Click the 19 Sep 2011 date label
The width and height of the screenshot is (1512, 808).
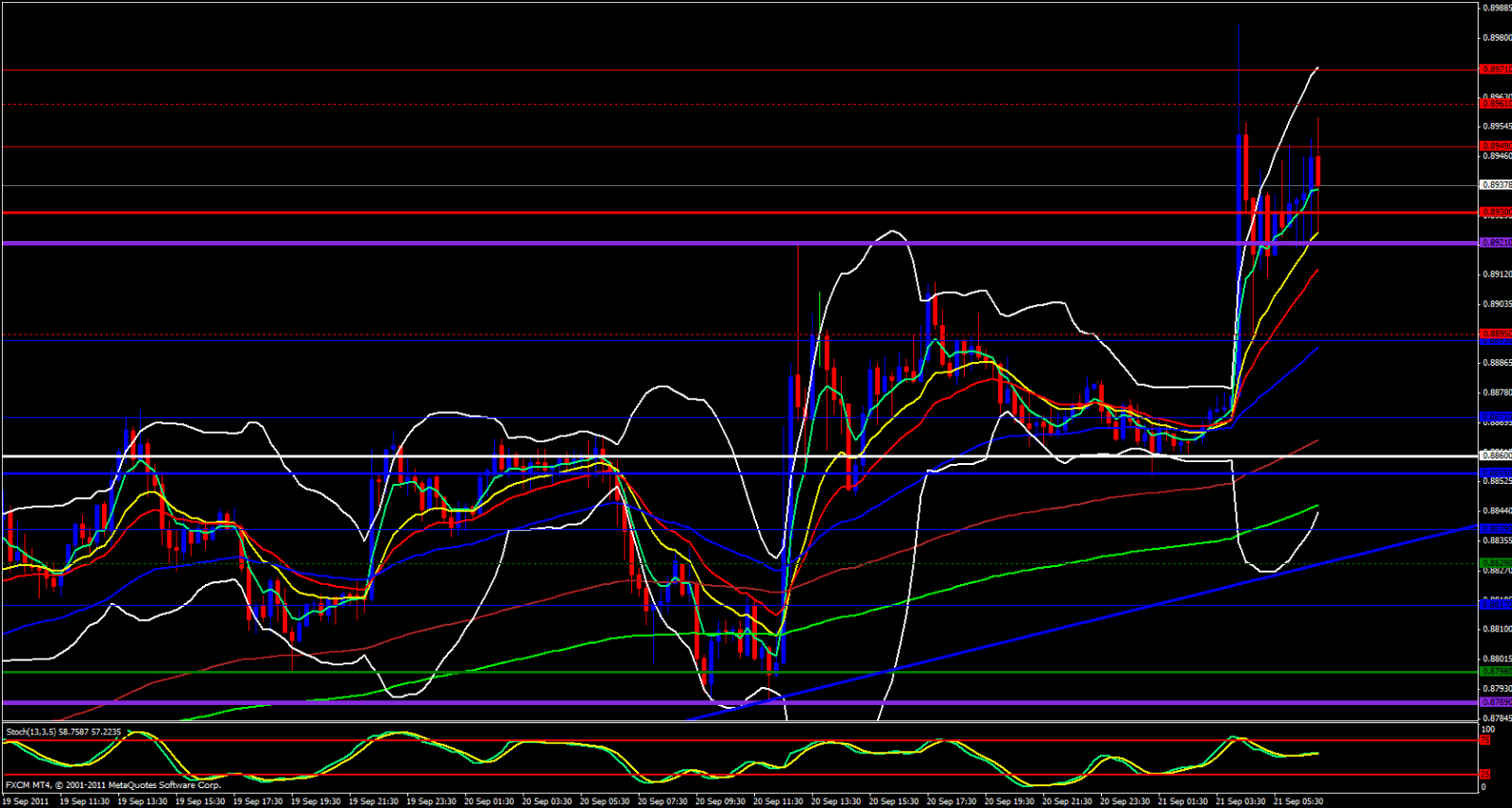point(26,801)
